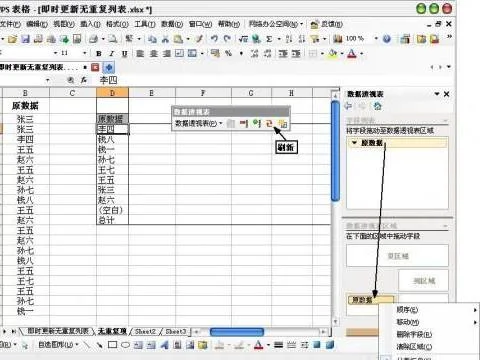This screenshot has width=480, height=360.
Task: Click the horizontal scrollbar thumb
Action: [237, 332]
